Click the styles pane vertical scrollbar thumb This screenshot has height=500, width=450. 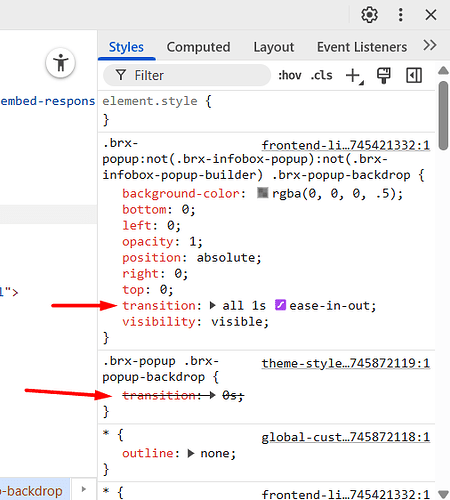pyautogui.click(x=443, y=116)
